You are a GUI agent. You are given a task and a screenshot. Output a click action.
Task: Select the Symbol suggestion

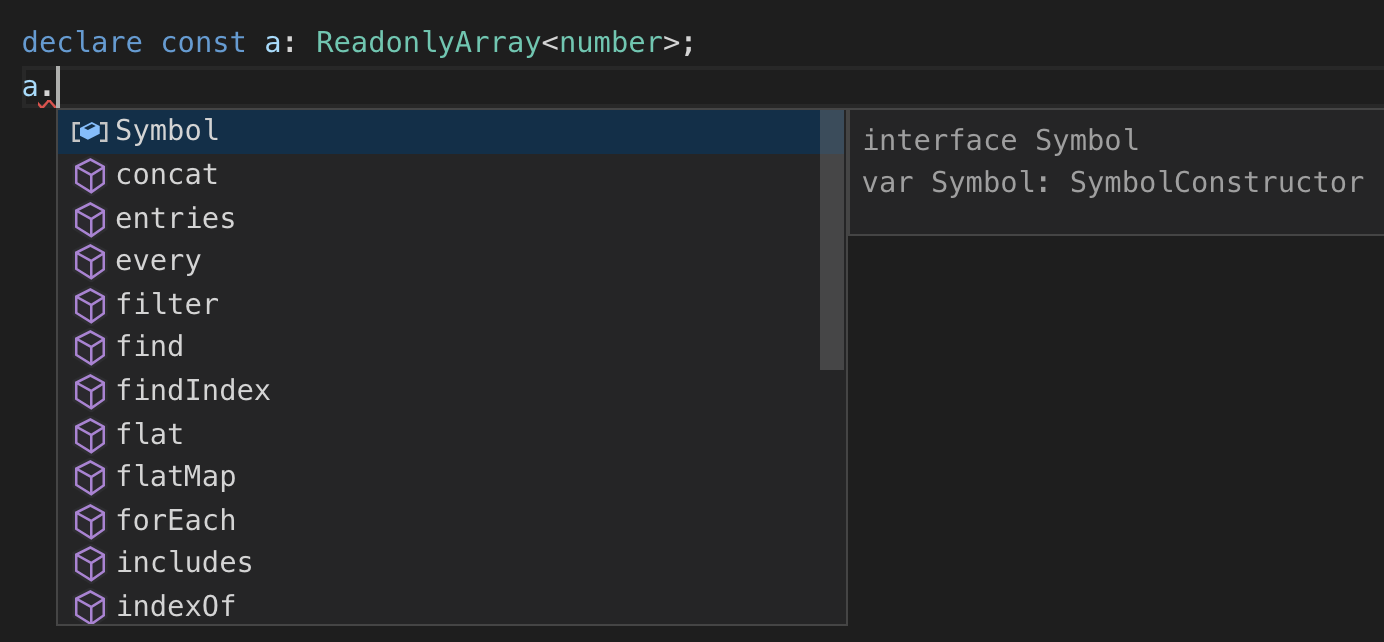pos(167,131)
